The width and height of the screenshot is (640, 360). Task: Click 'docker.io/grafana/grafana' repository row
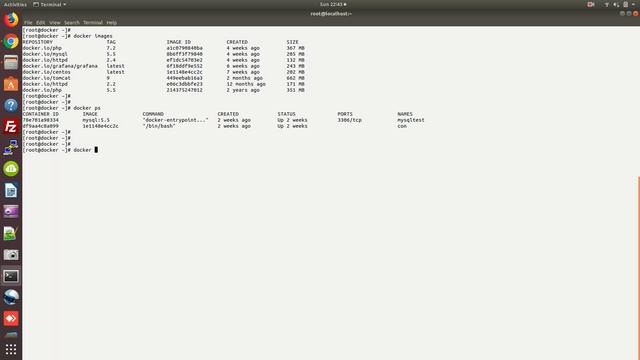click(60, 66)
